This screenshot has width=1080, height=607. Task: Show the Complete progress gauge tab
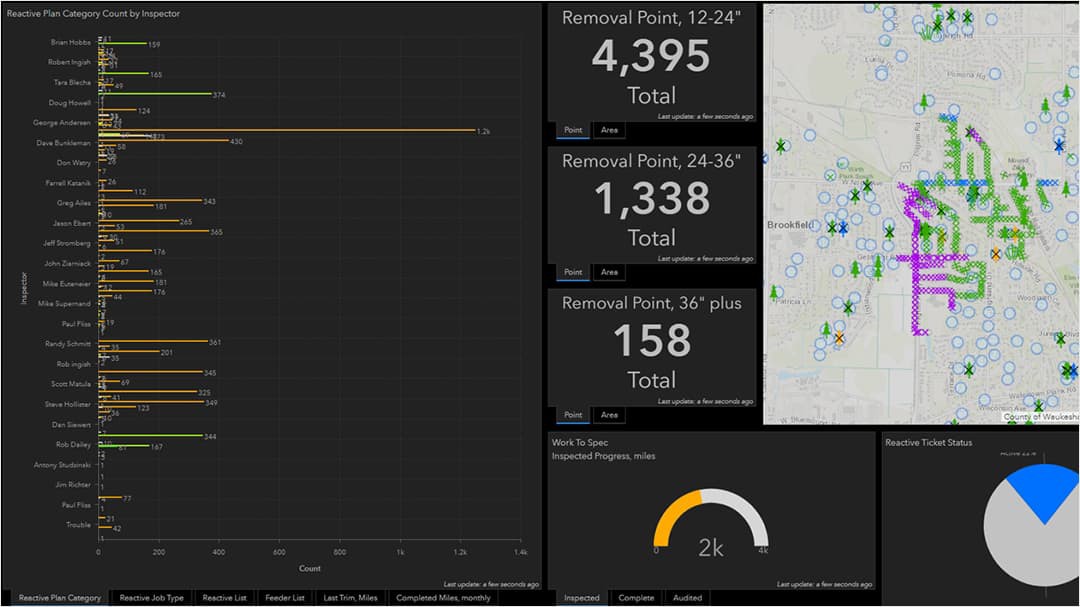(x=636, y=597)
